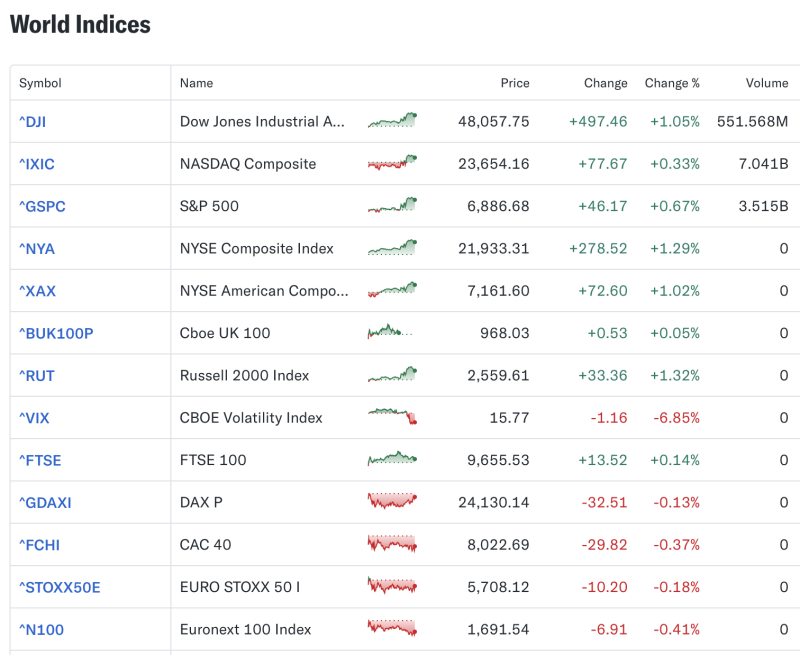Image resolution: width=800 pixels, height=655 pixels.
Task: Open the ^NYA NYSE Composite link
Action: tap(35, 248)
